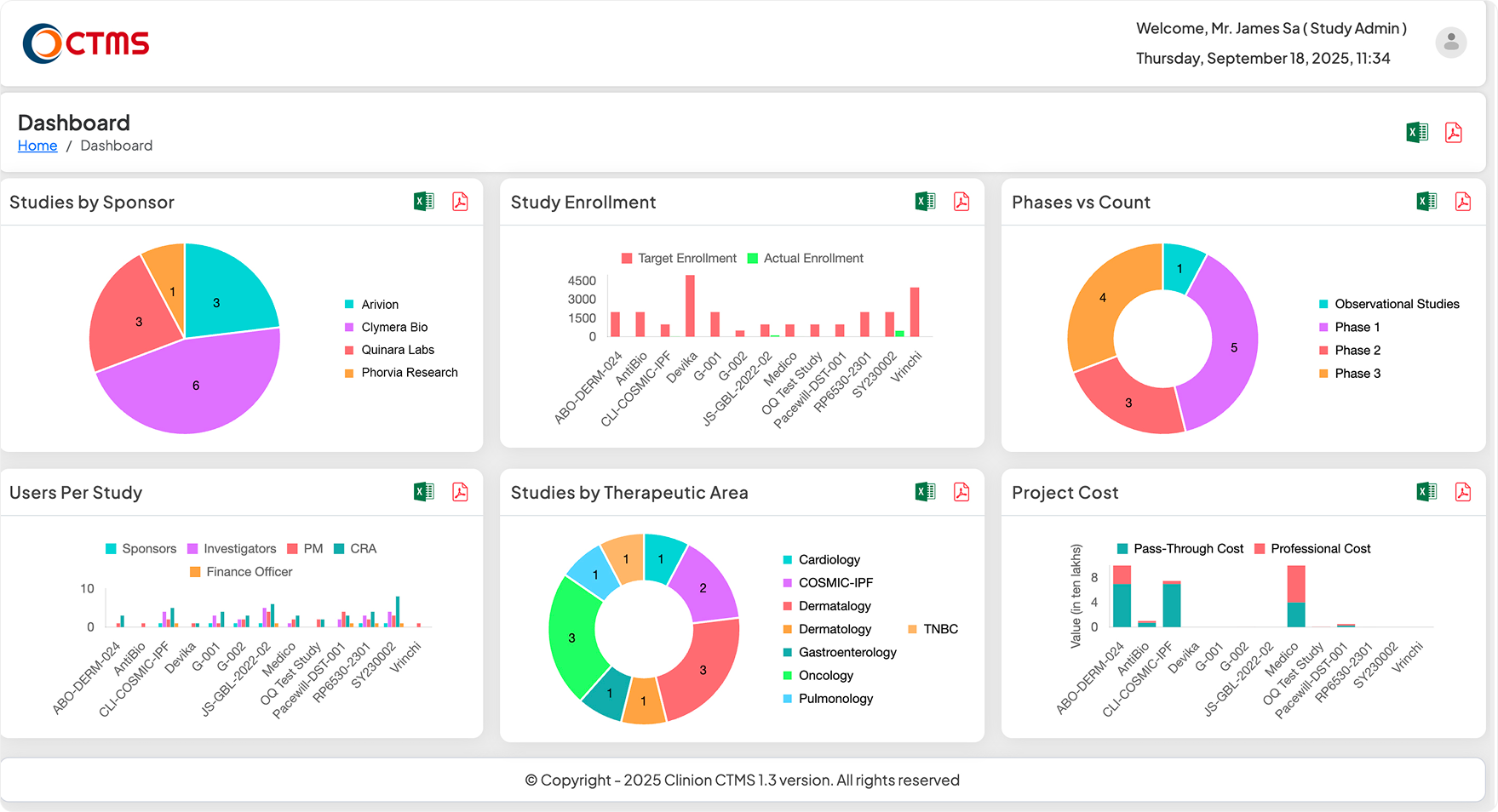
Task: Click the copyright Clinion CTMS footer text
Action: (x=742, y=780)
